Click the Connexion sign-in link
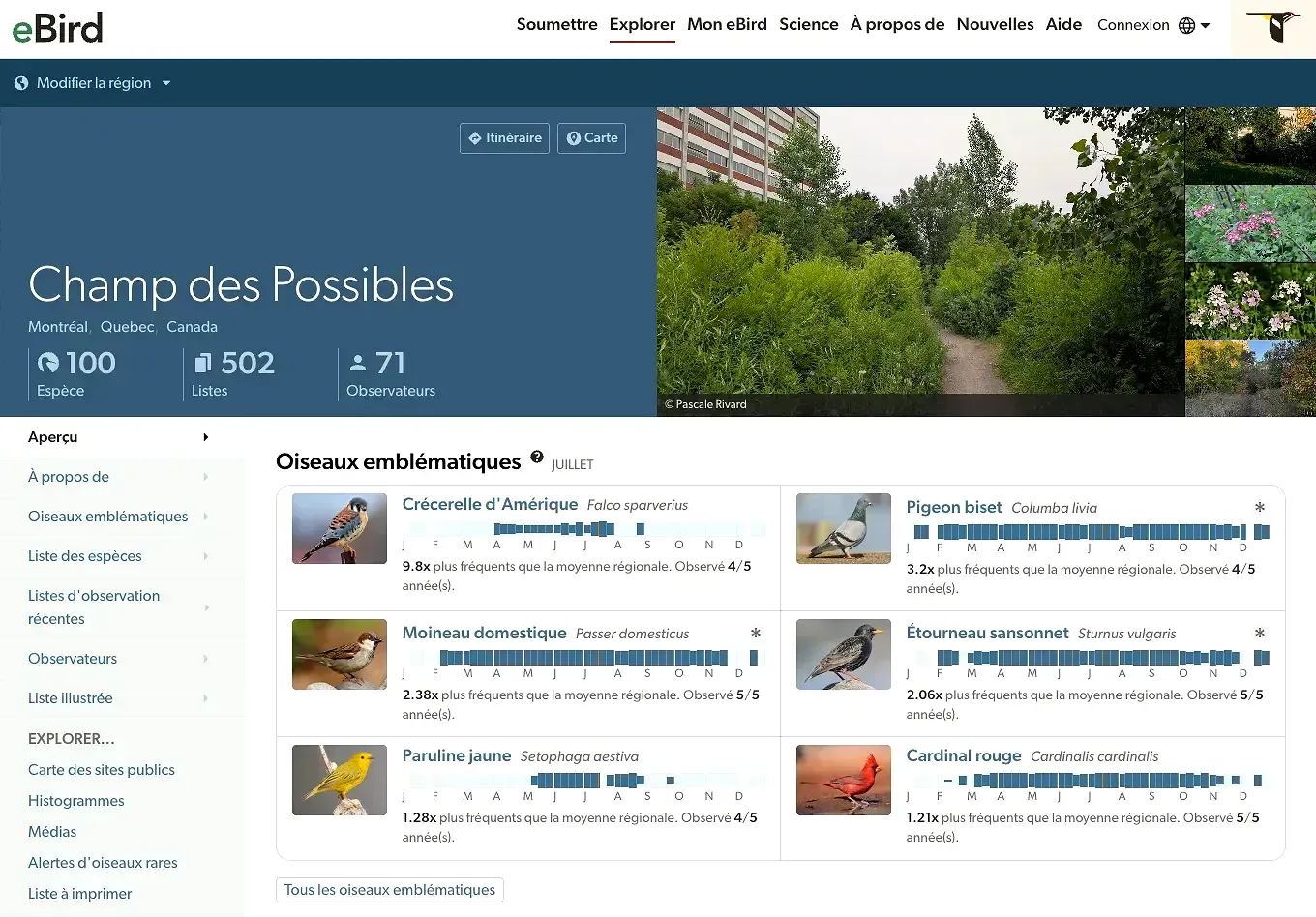 click(1133, 25)
